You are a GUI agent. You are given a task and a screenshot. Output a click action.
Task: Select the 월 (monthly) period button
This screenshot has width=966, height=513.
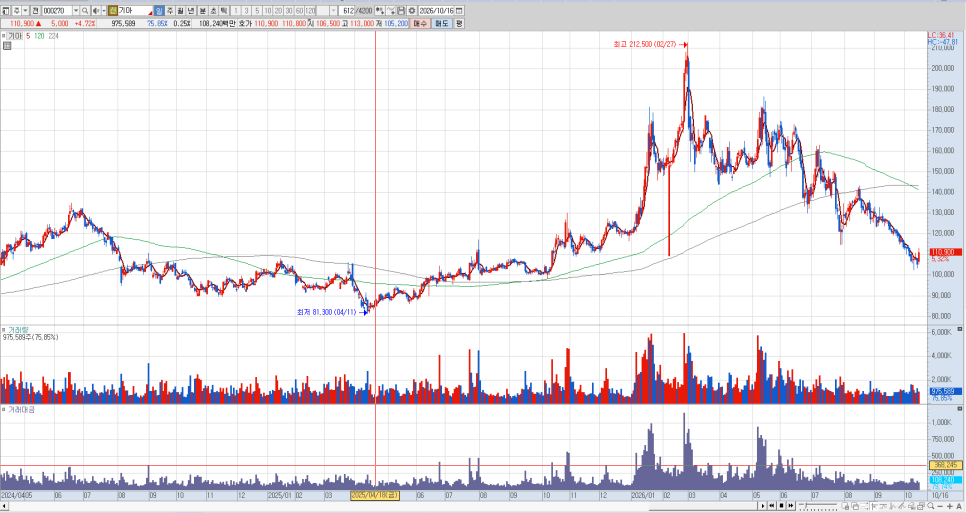pos(180,10)
